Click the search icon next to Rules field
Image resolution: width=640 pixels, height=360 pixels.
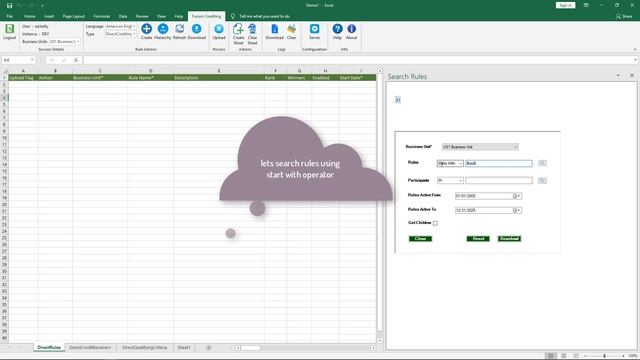(542, 163)
